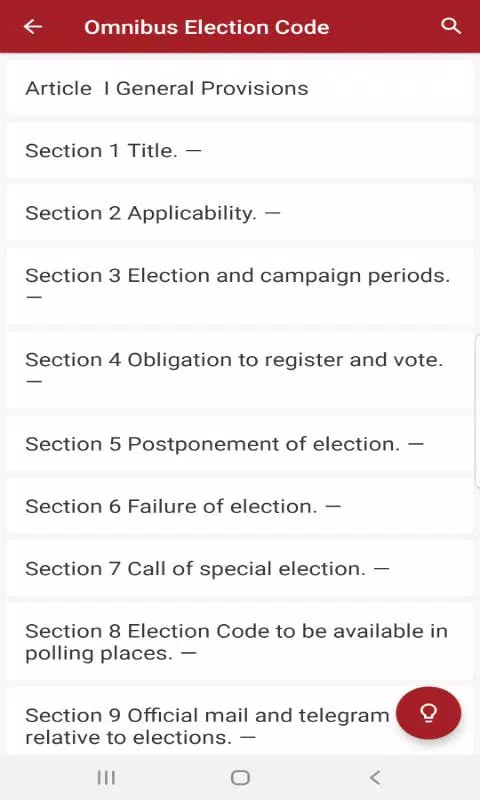View Section 6 Failure of election
Screen dimensions: 480x800
[x=240, y=506]
